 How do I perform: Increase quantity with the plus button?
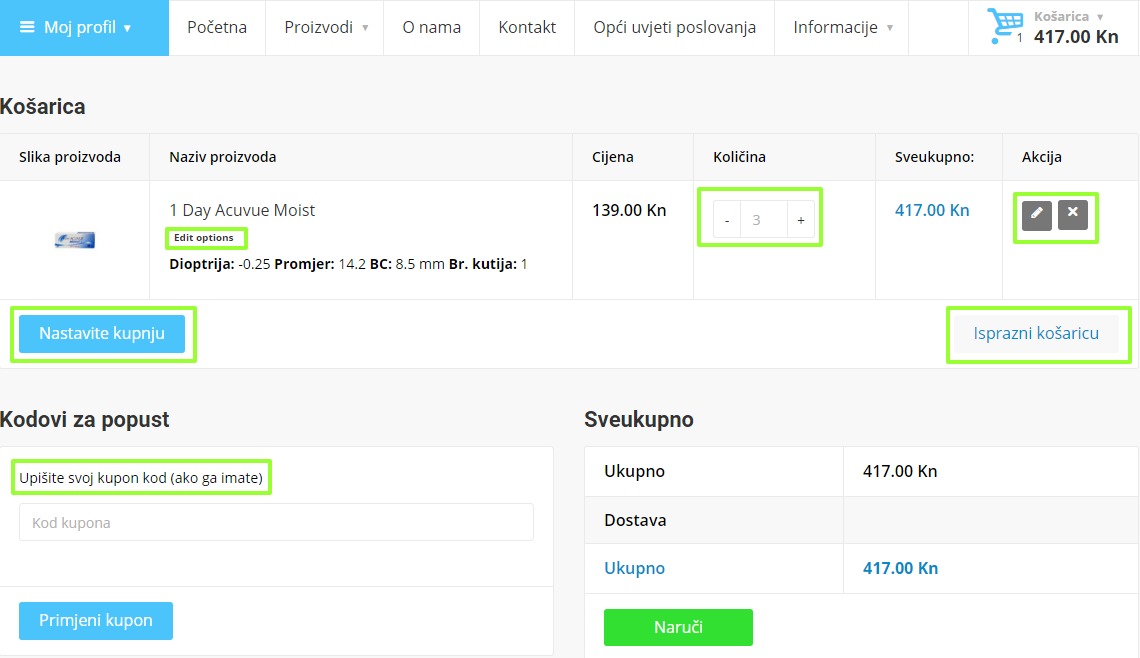(x=800, y=218)
